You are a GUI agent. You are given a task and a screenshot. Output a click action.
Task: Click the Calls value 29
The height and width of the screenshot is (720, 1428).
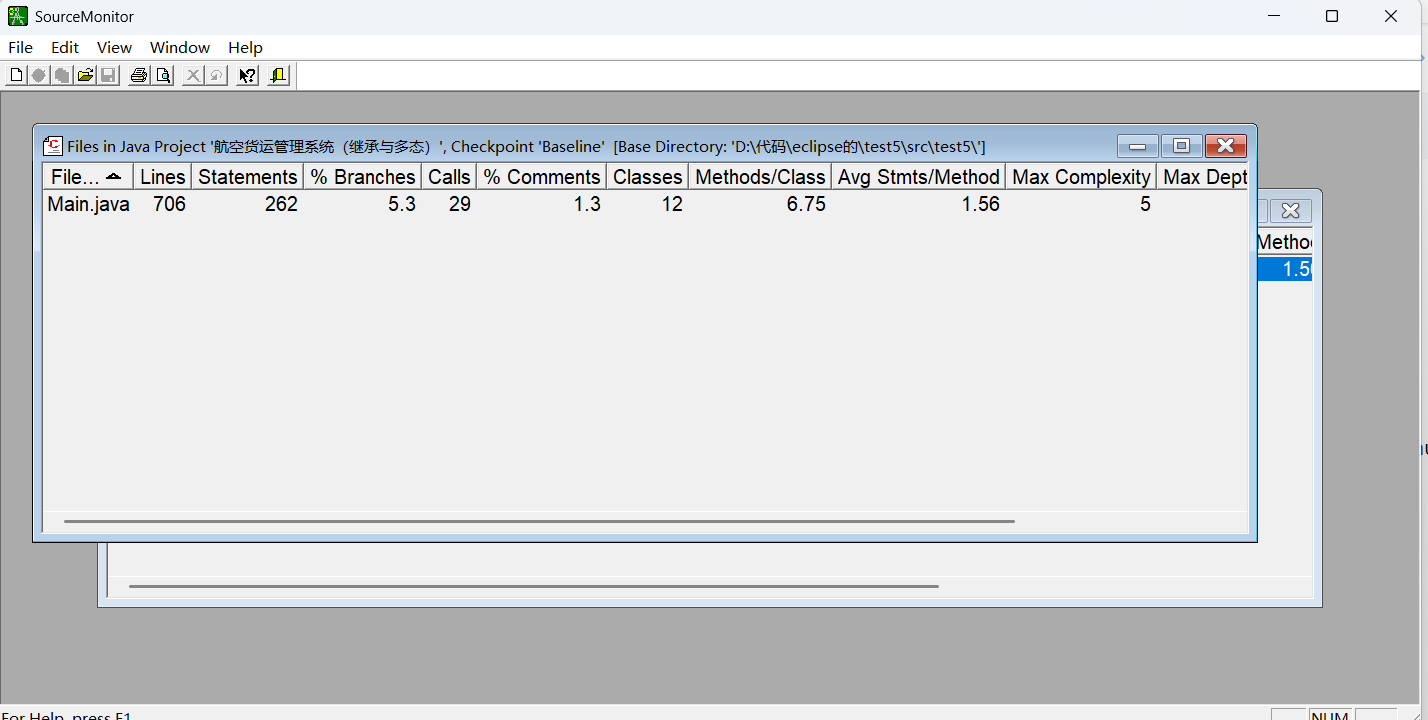click(460, 204)
